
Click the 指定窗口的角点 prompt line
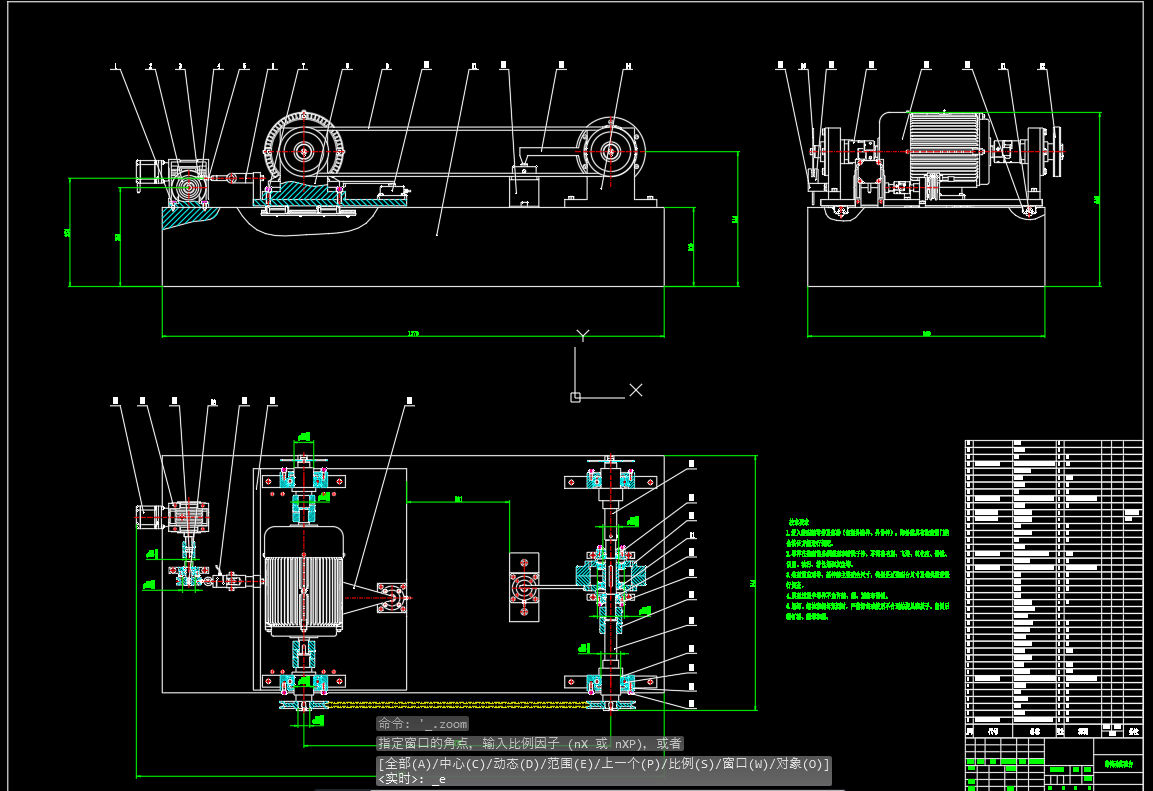pos(530,743)
